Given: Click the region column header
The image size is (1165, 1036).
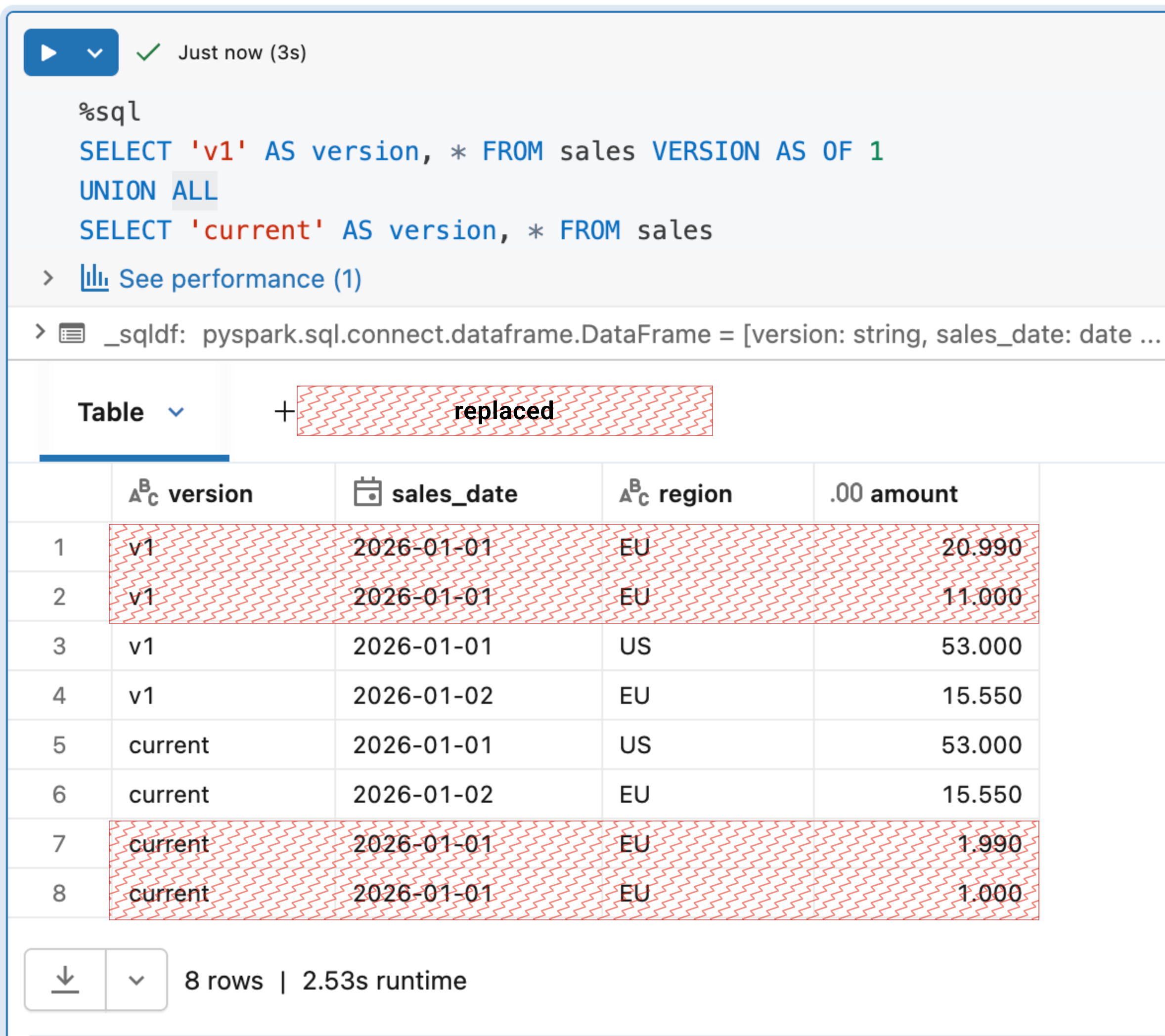Looking at the screenshot, I should (695, 493).
